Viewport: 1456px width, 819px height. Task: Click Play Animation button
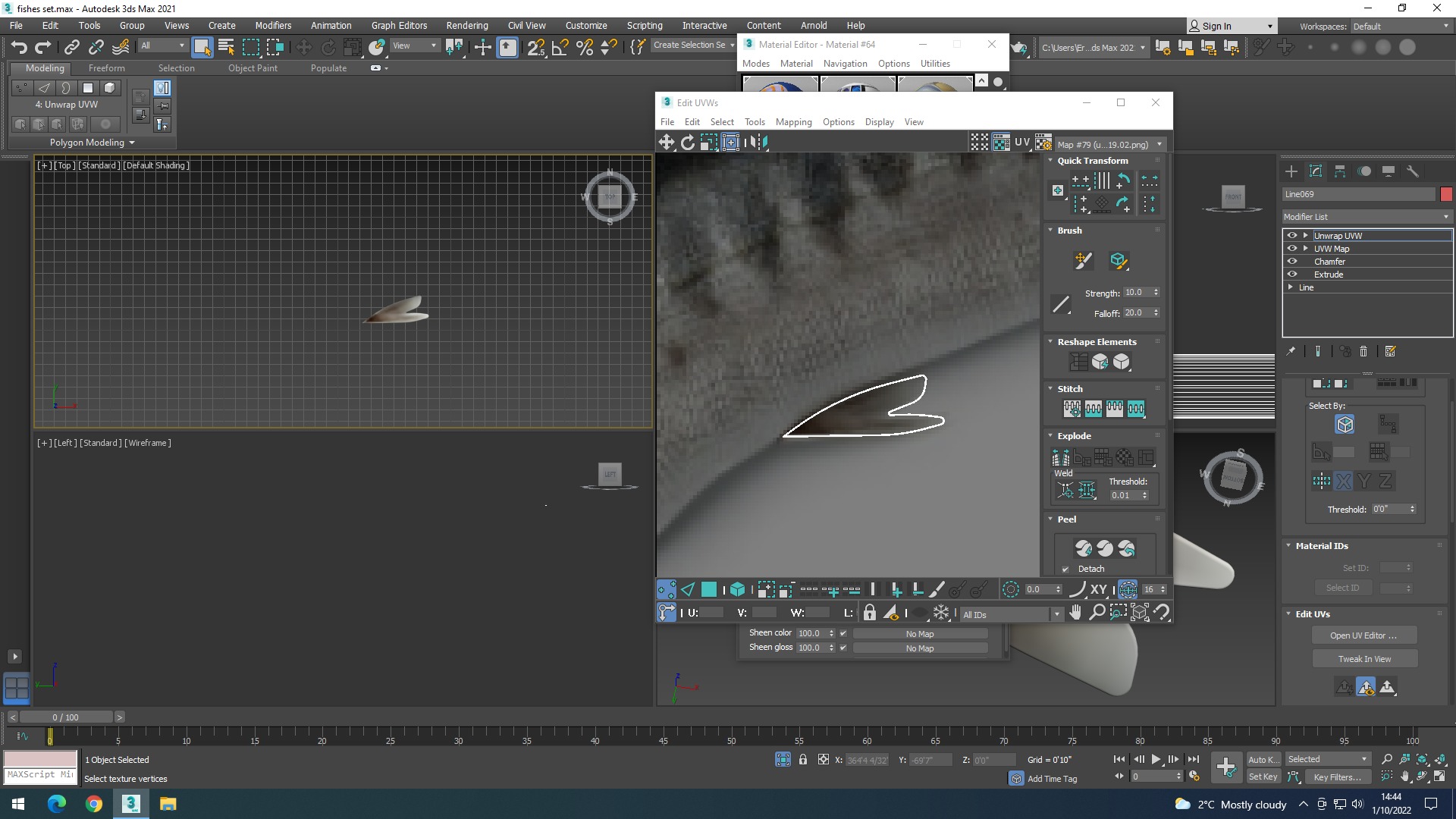pyautogui.click(x=1156, y=759)
